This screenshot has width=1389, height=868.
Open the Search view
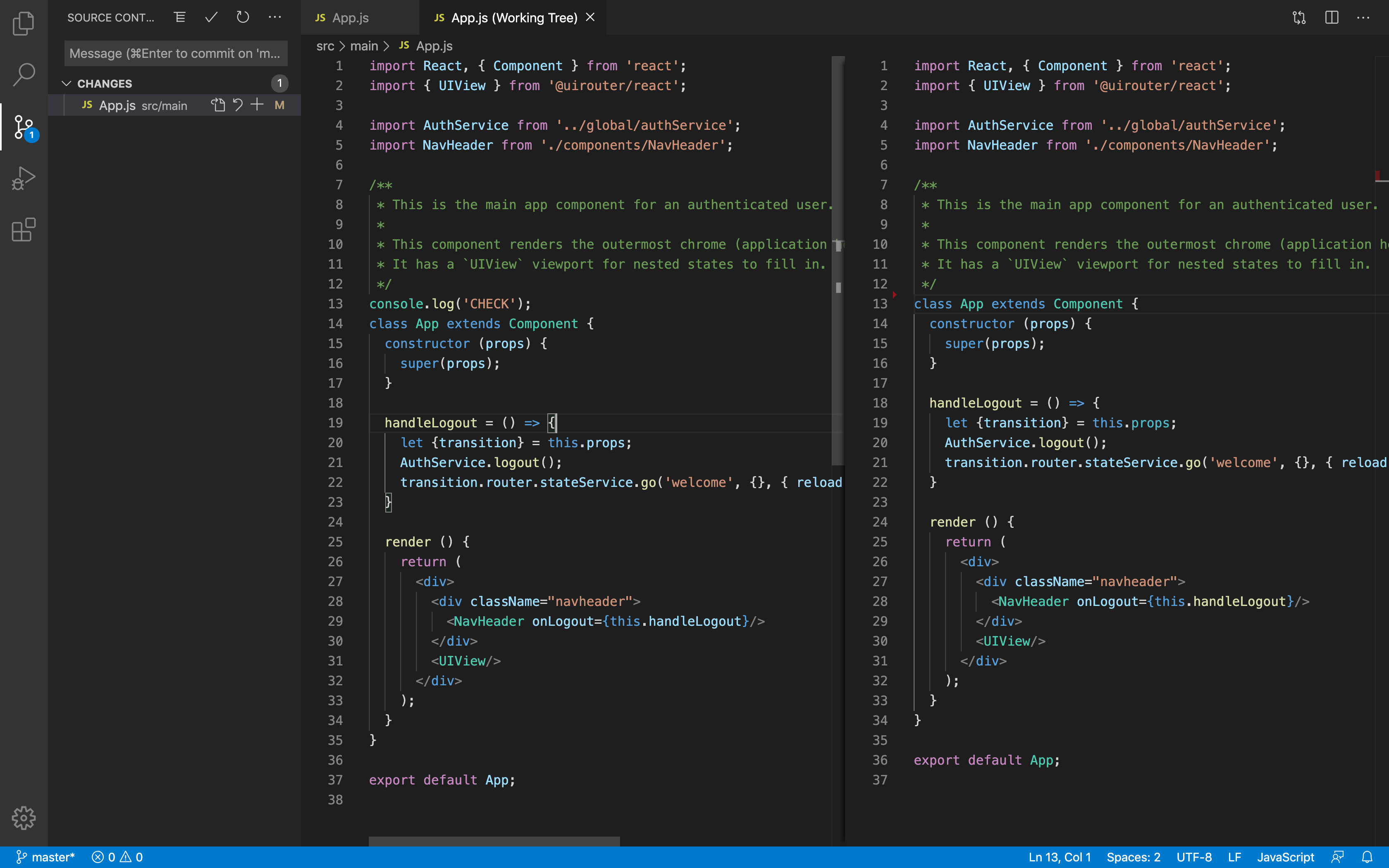(x=24, y=74)
